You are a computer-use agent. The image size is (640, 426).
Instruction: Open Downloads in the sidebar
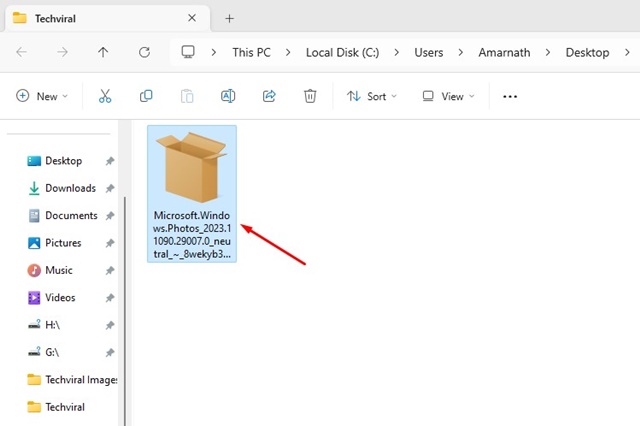pyautogui.click(x=70, y=188)
